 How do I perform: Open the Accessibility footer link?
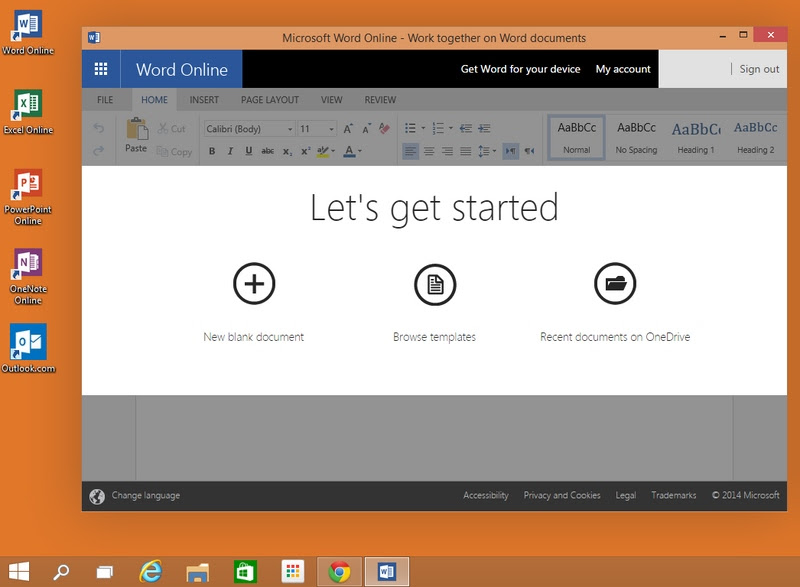(x=486, y=495)
